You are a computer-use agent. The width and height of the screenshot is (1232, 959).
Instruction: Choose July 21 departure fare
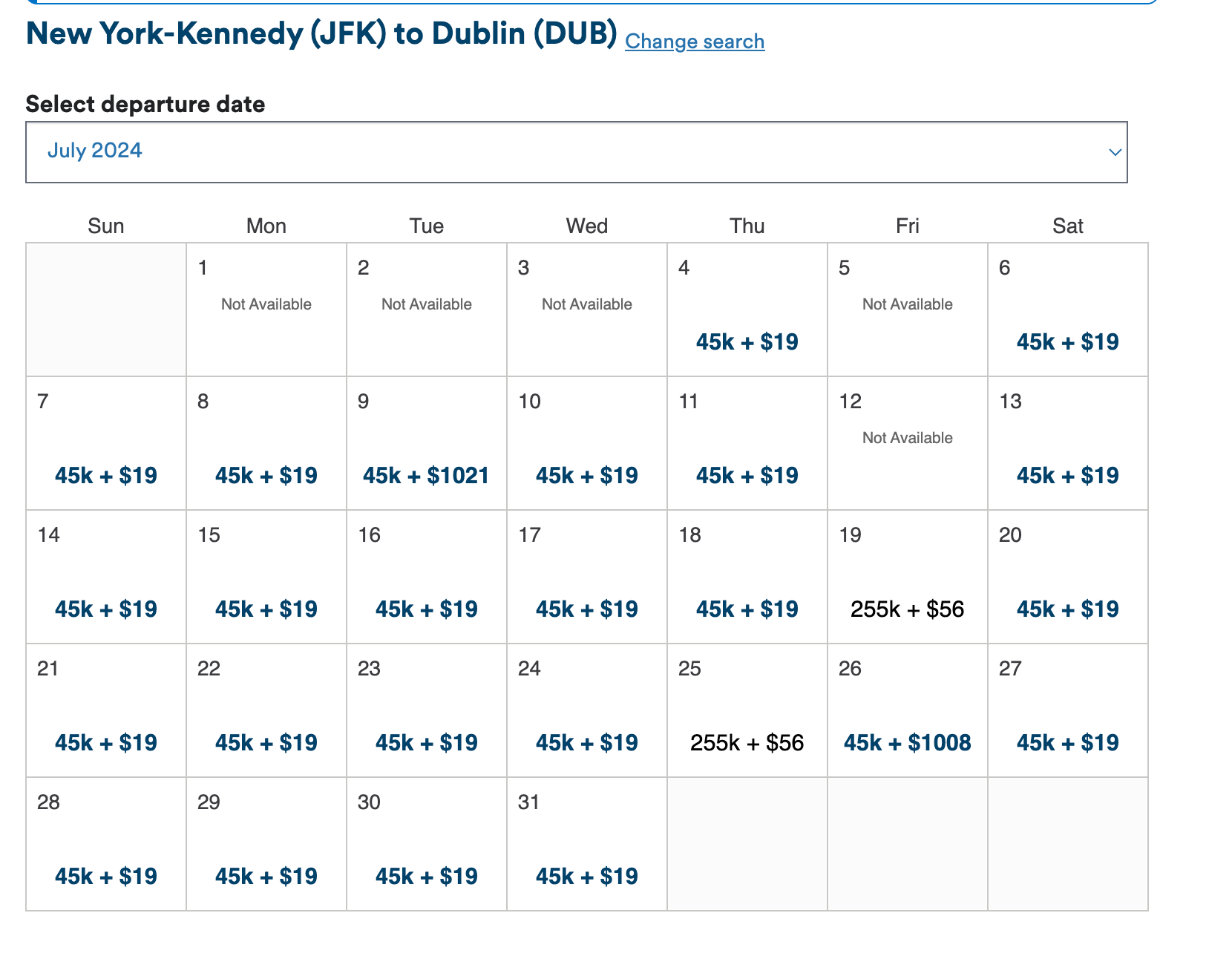click(105, 742)
